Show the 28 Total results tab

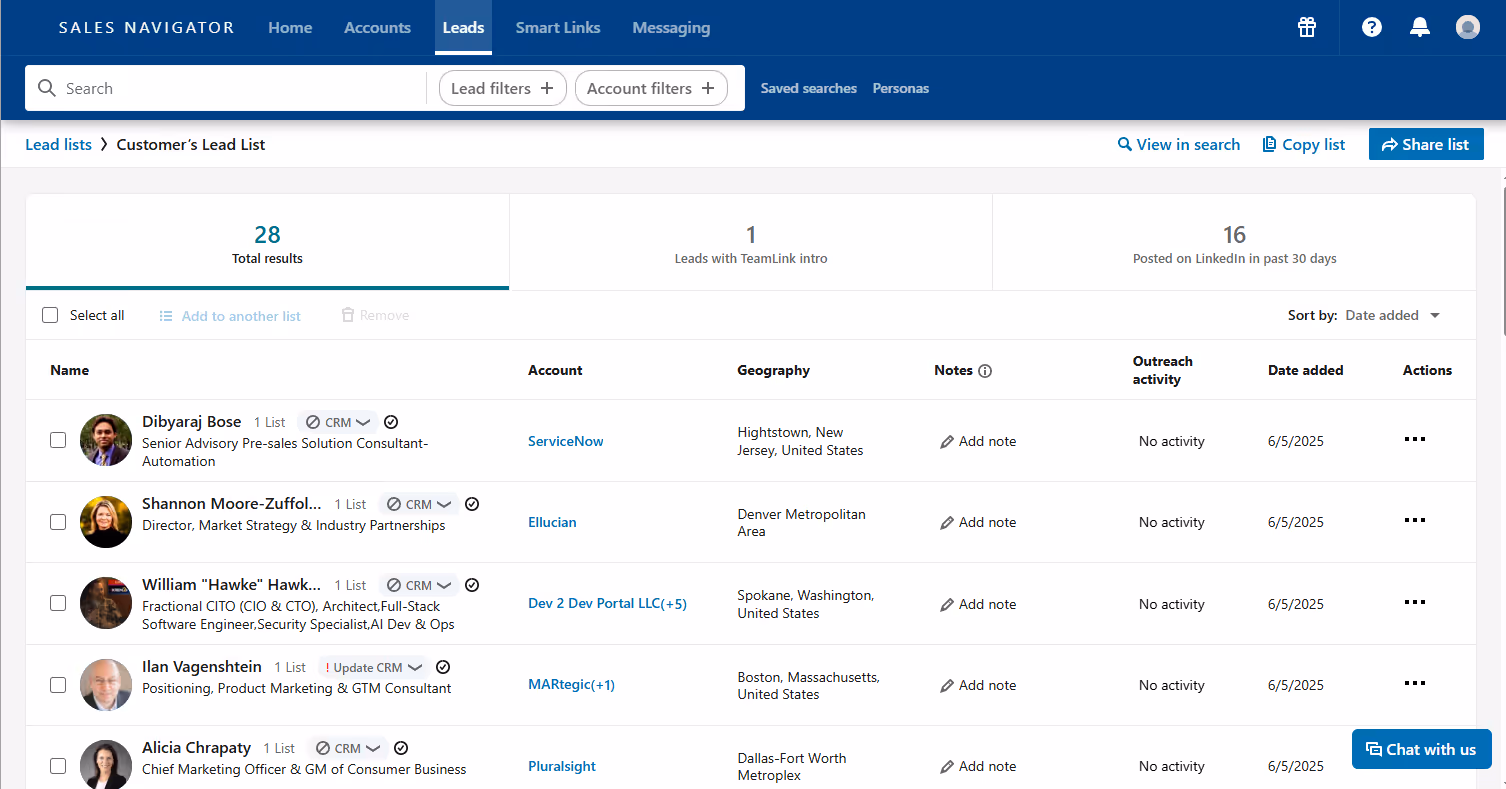(x=267, y=243)
